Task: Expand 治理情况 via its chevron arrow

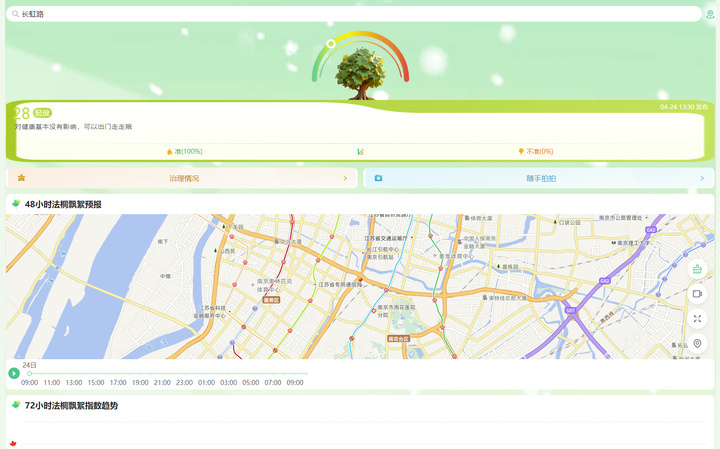Action: point(345,178)
